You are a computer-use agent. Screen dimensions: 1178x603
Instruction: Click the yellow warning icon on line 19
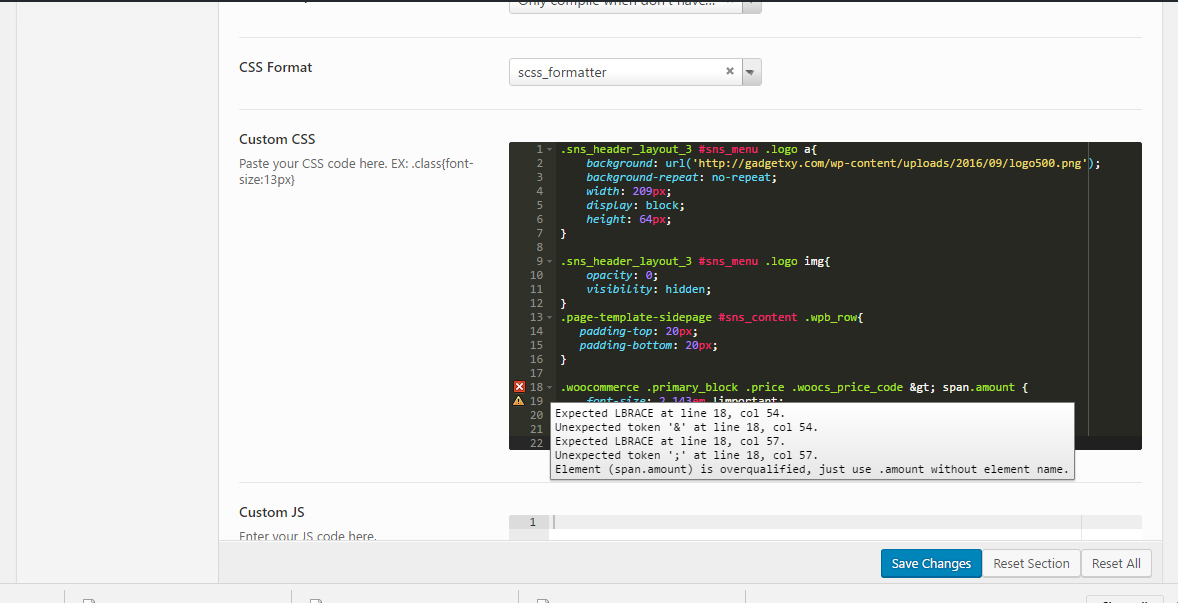(519, 401)
